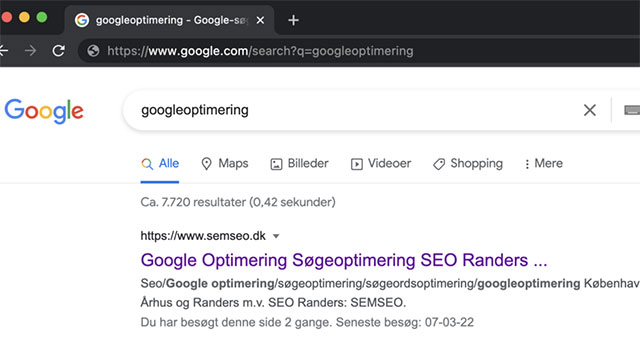Viewport: 640px width, 360px height.
Task: Click the site info globe icon
Action: [93, 51]
